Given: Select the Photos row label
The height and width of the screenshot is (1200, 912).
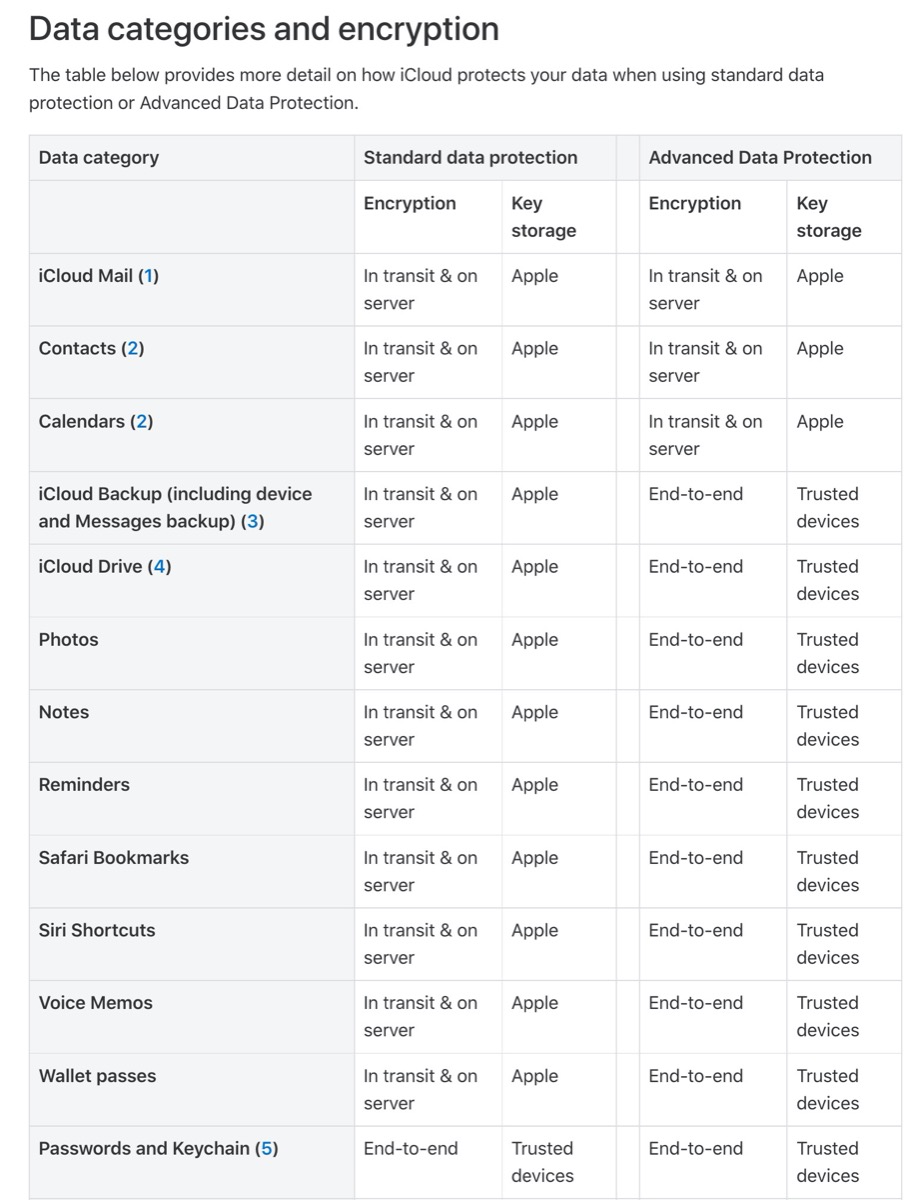Looking at the screenshot, I should coord(69,640).
